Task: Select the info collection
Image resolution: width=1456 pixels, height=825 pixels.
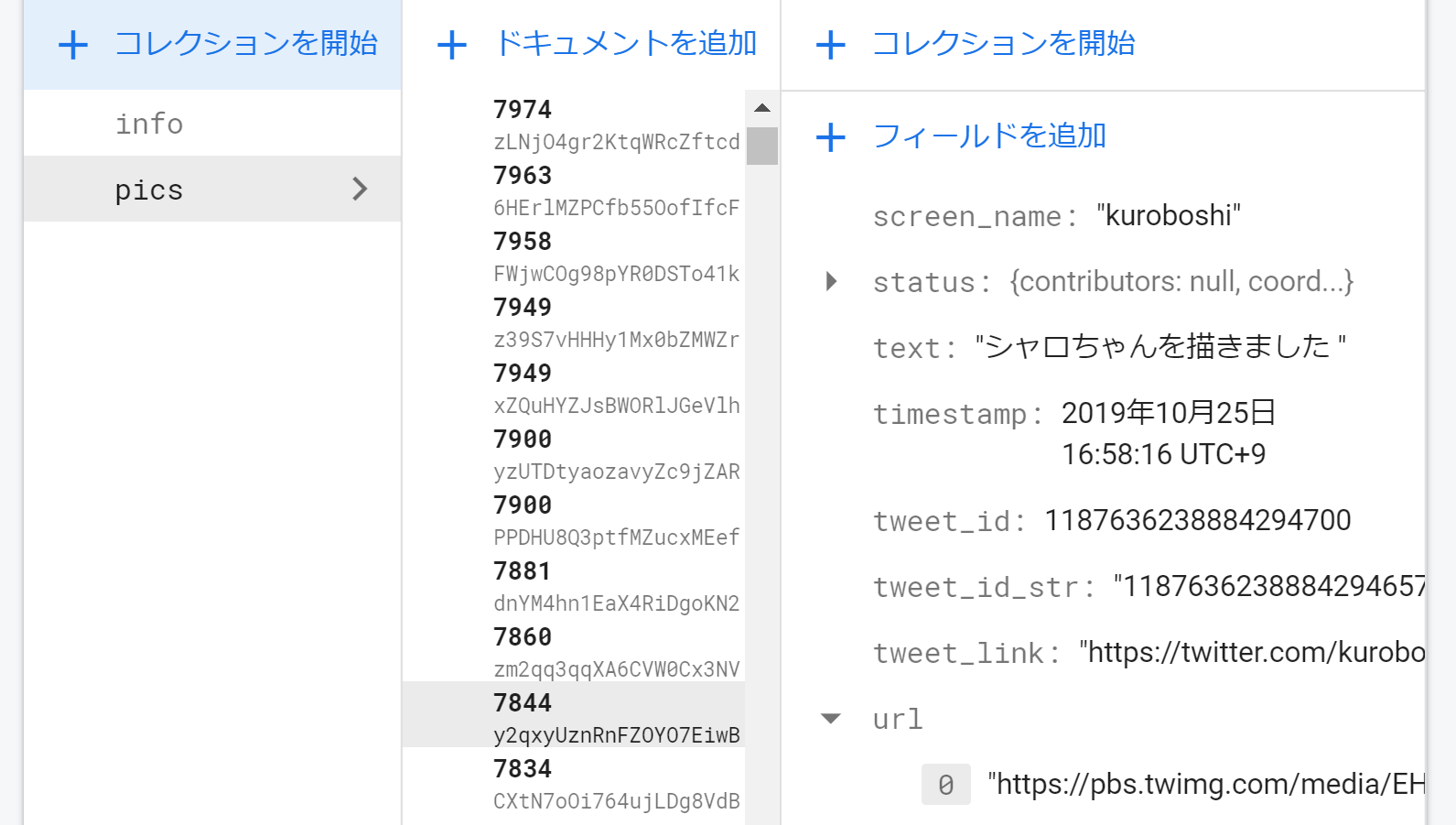Action: point(212,123)
